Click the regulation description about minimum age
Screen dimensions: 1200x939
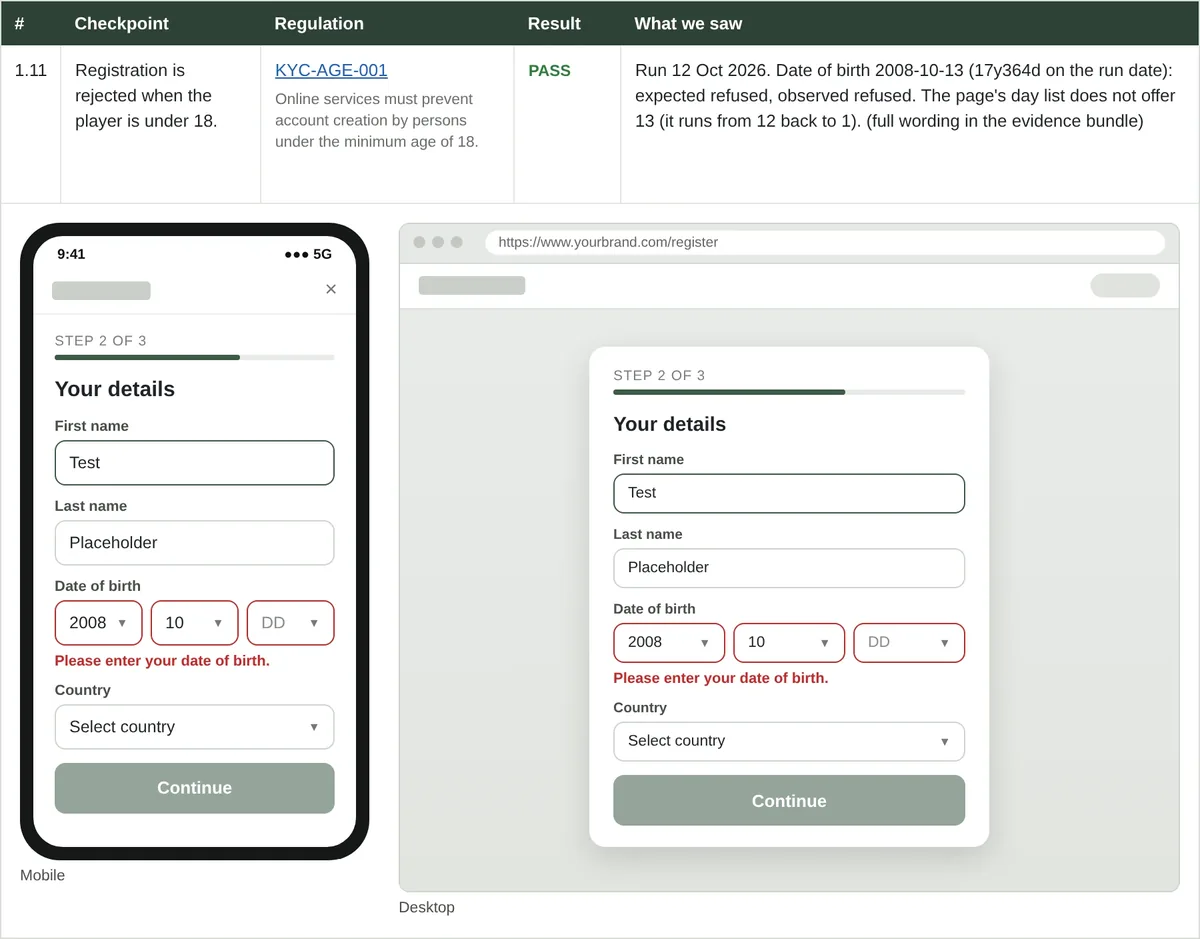tap(377, 120)
